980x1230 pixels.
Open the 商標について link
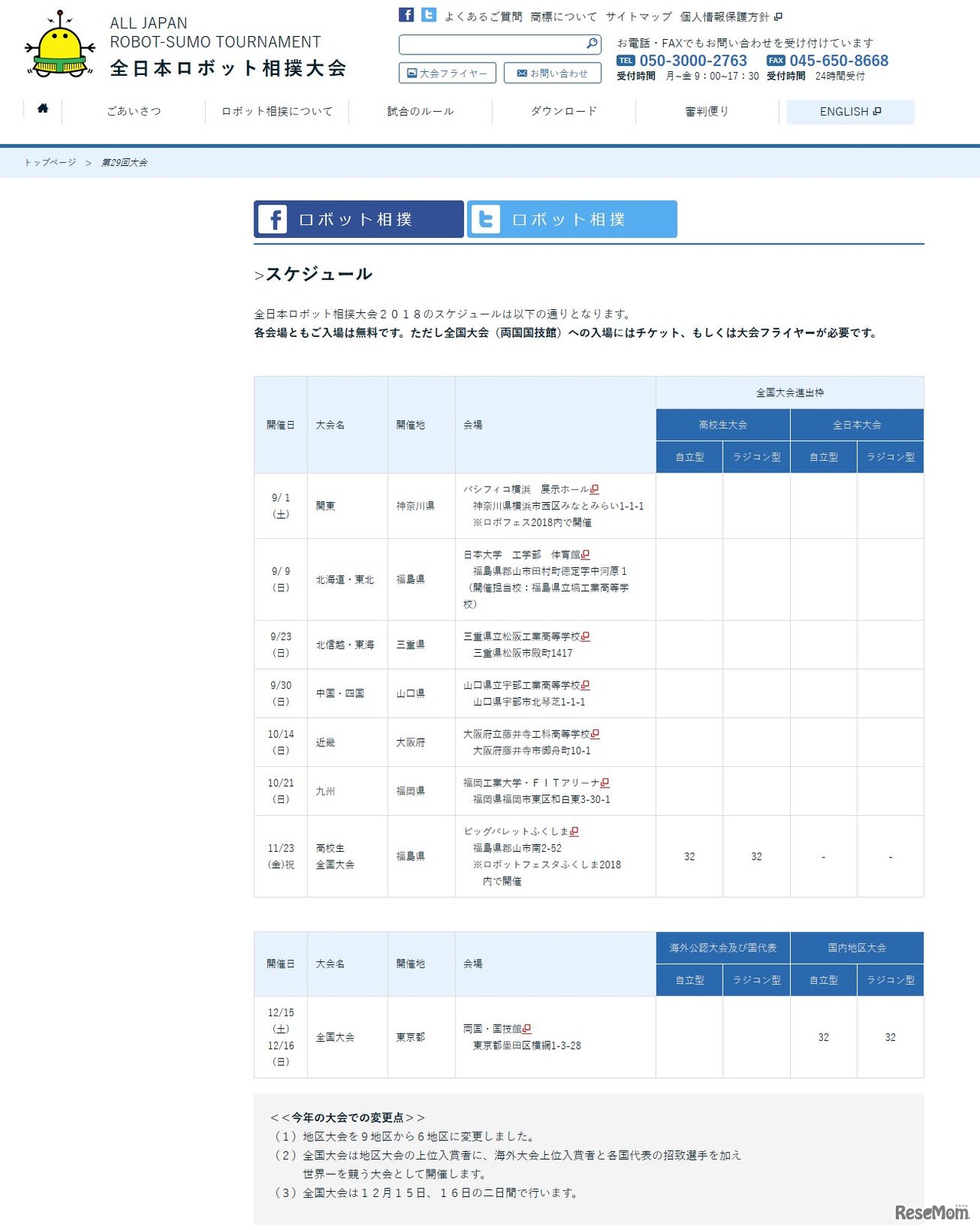click(563, 17)
